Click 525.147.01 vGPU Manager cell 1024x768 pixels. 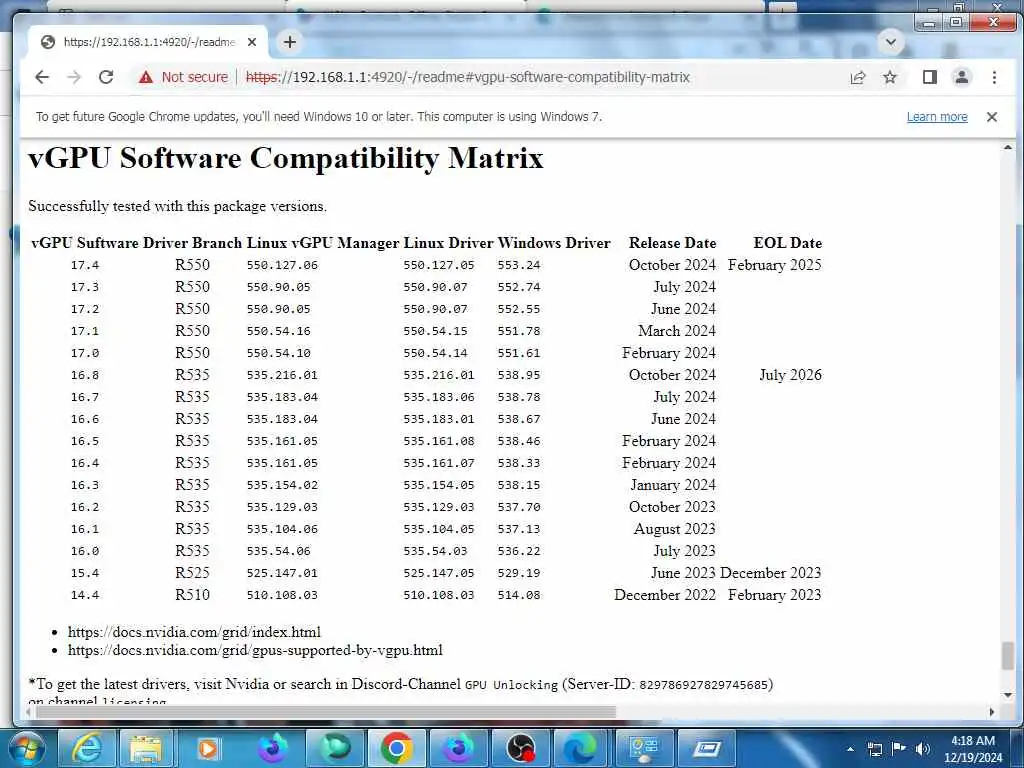[x=282, y=573]
